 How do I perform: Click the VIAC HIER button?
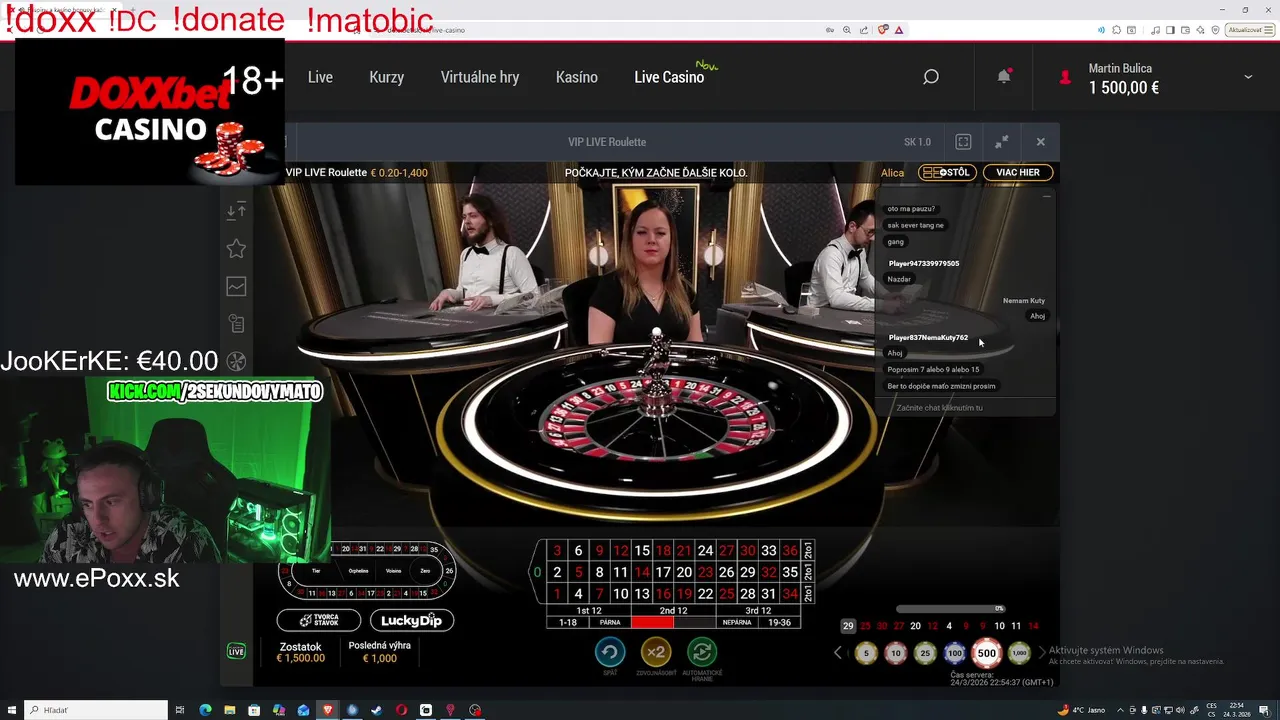1018,172
